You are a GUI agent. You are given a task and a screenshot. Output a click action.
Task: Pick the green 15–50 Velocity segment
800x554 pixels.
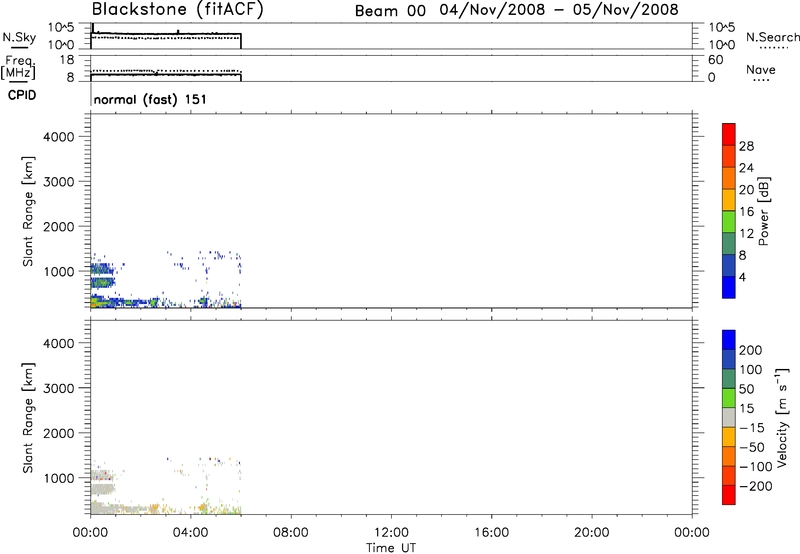[729, 398]
